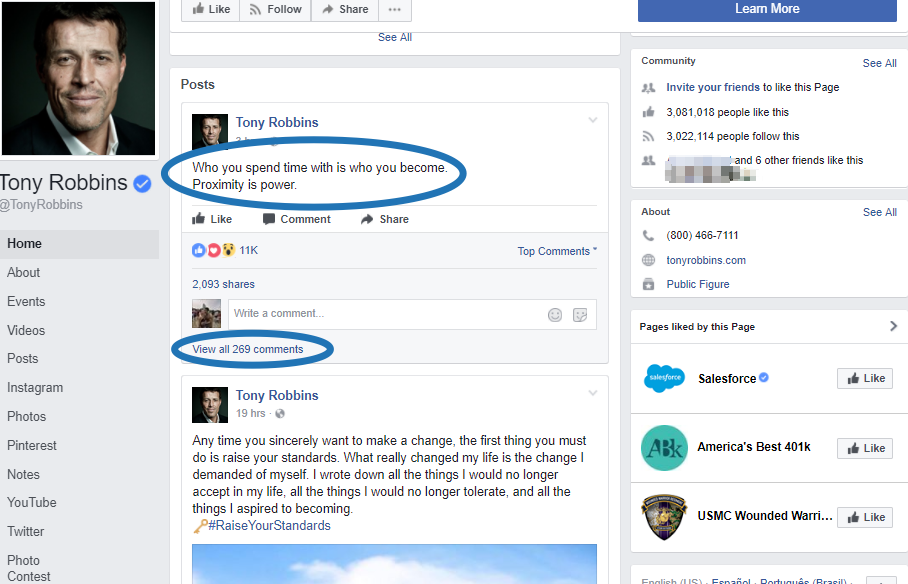Viewport: 908px width, 584px height.
Task: Select About in left sidebar
Action: click(x=24, y=273)
